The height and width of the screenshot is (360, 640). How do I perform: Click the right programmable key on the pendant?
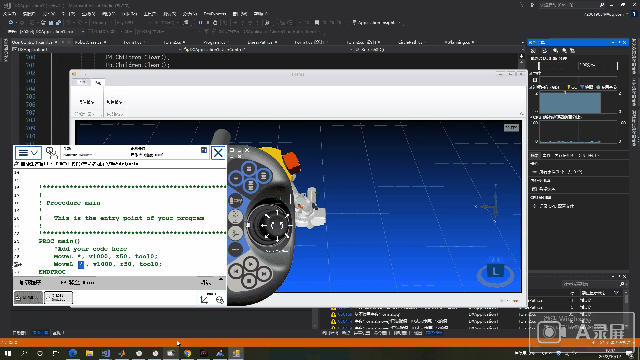(x=264, y=176)
